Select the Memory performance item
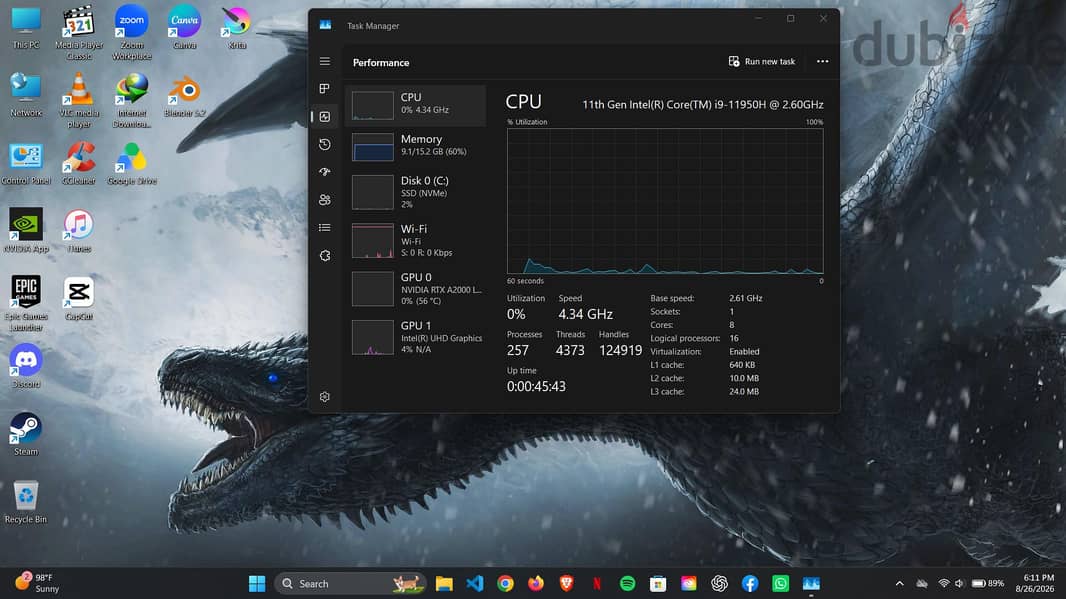This screenshot has width=1066, height=599. click(x=415, y=146)
